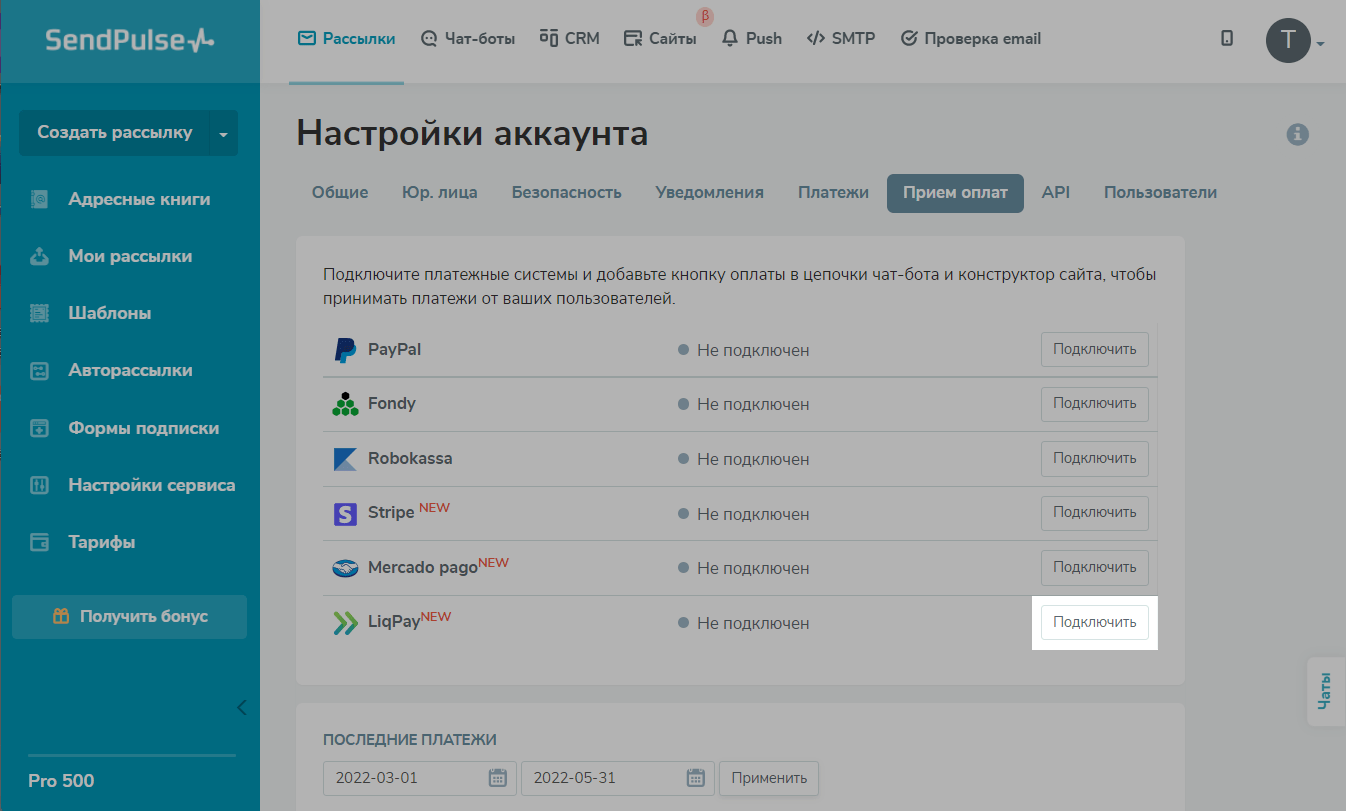
Task: Open the Чат-боты section
Action: [x=468, y=39]
